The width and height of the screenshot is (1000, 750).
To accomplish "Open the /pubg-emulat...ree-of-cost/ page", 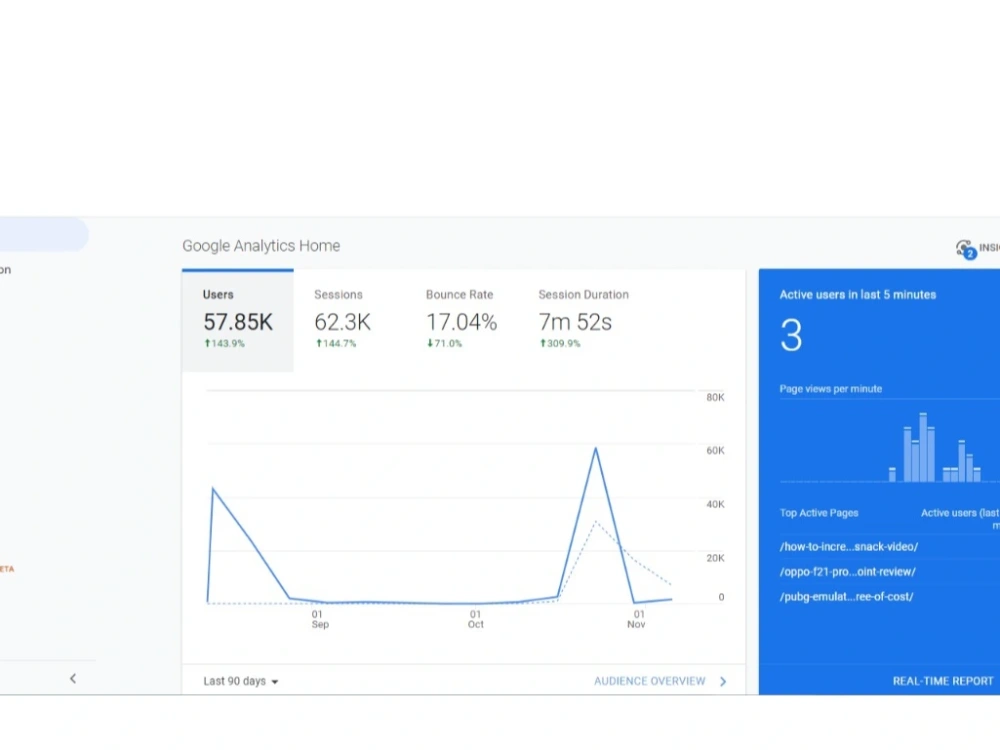I will click(x=846, y=596).
